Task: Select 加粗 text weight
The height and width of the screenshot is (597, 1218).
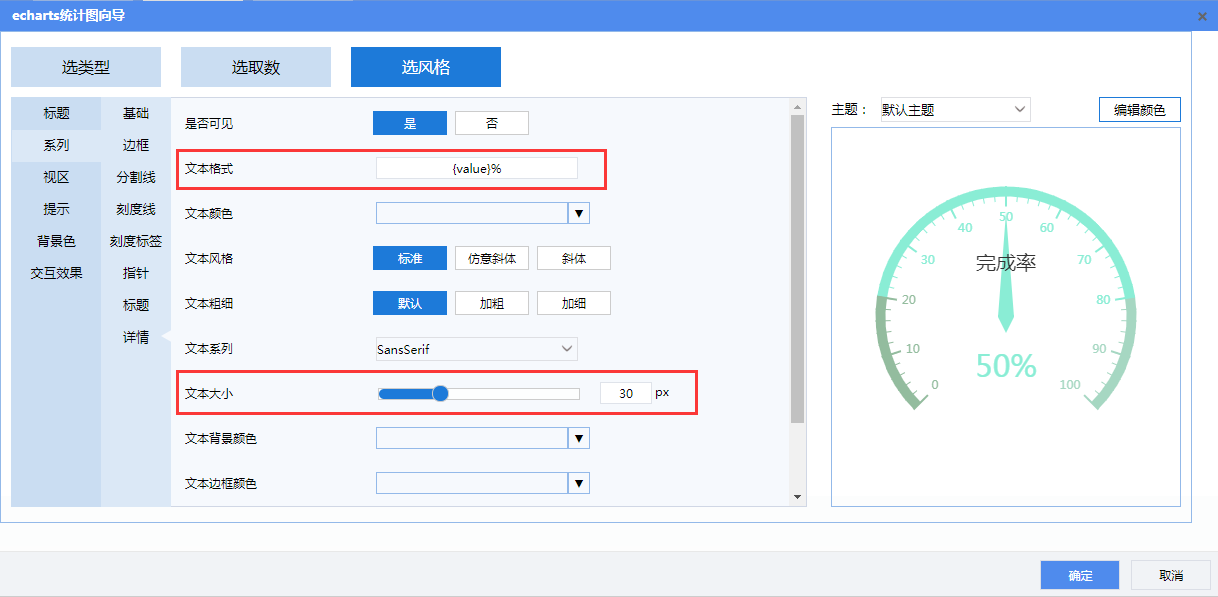Action: [x=492, y=303]
